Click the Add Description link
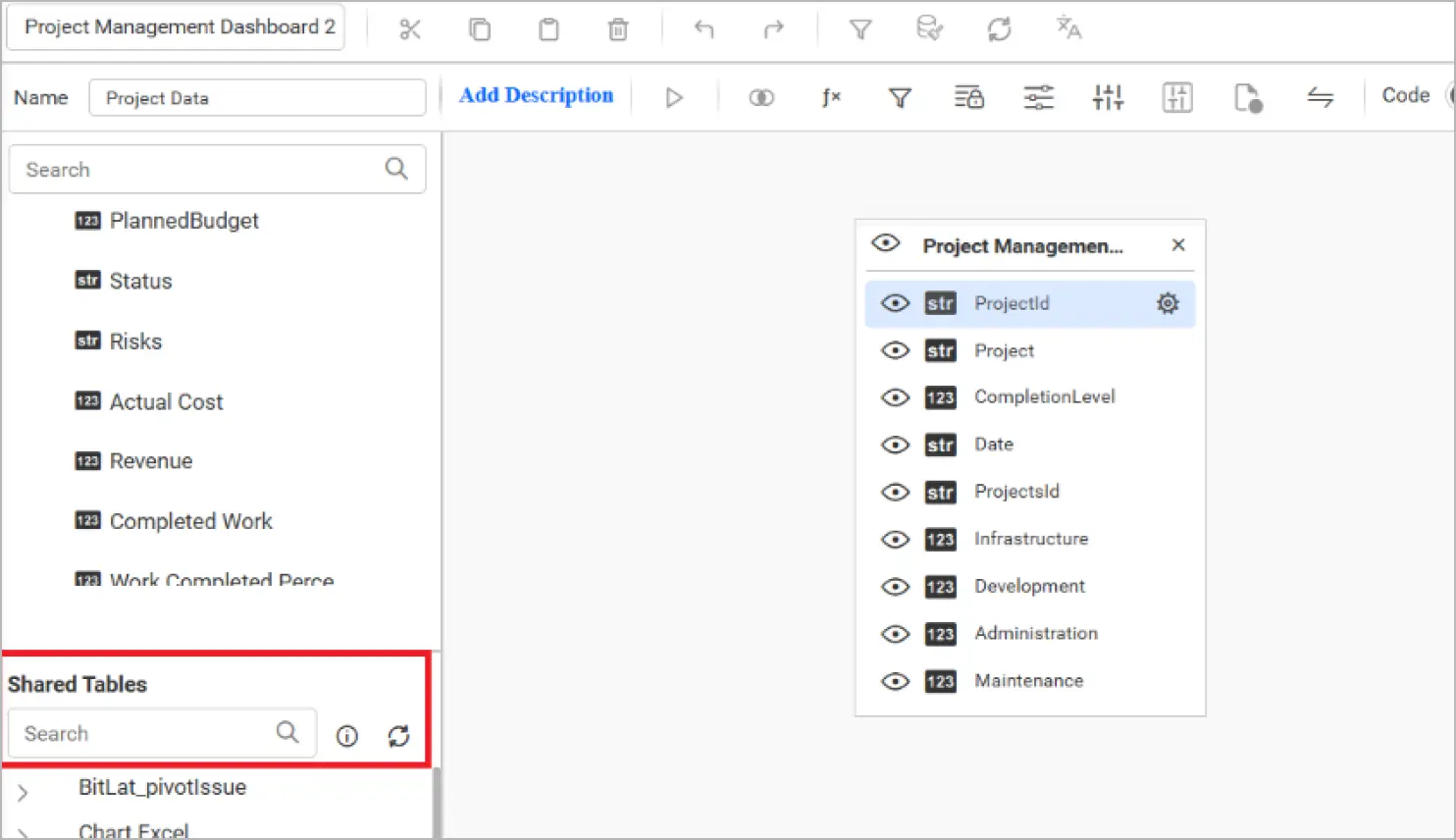 click(536, 95)
